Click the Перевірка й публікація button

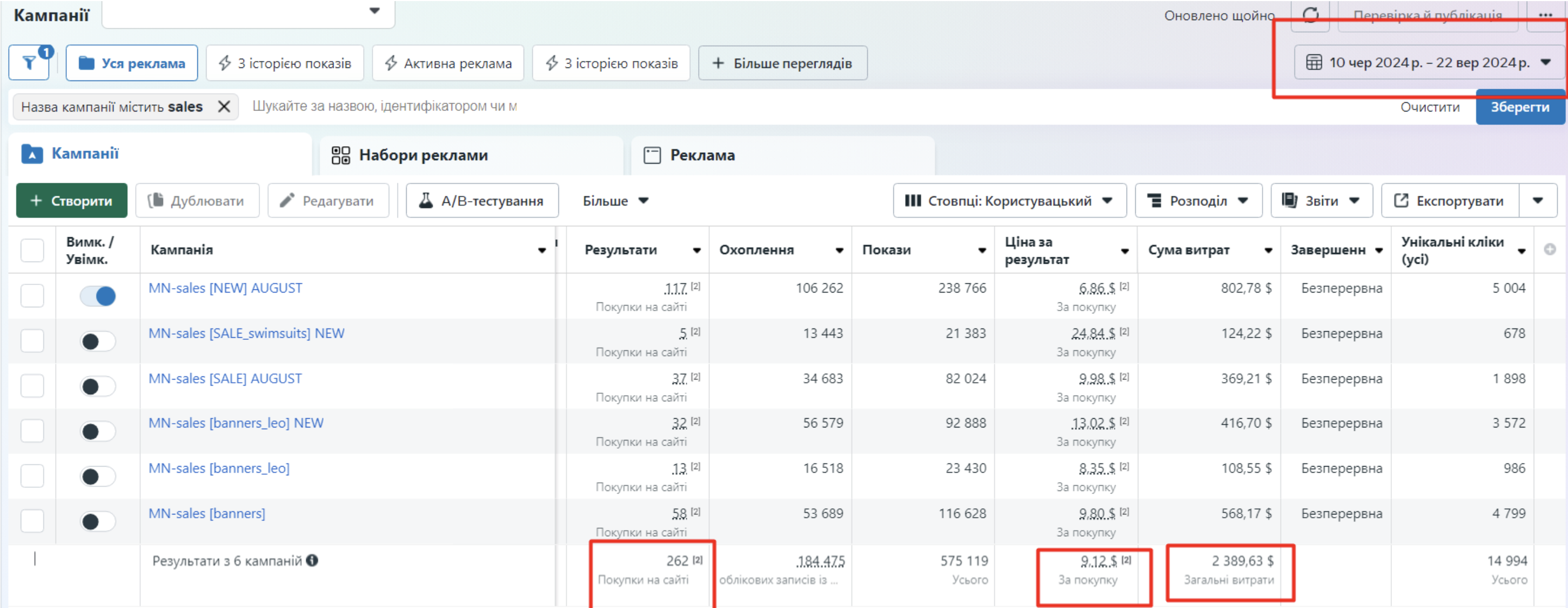click(1427, 15)
